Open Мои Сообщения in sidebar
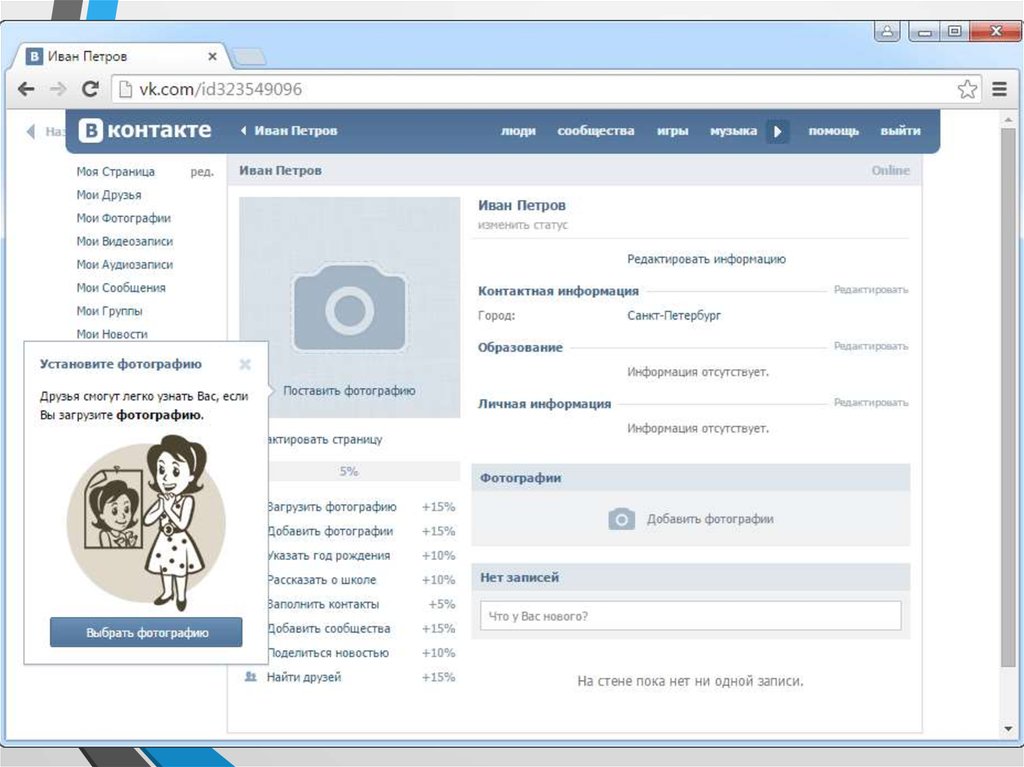Viewport: 1024px width, 767px height. [121, 287]
